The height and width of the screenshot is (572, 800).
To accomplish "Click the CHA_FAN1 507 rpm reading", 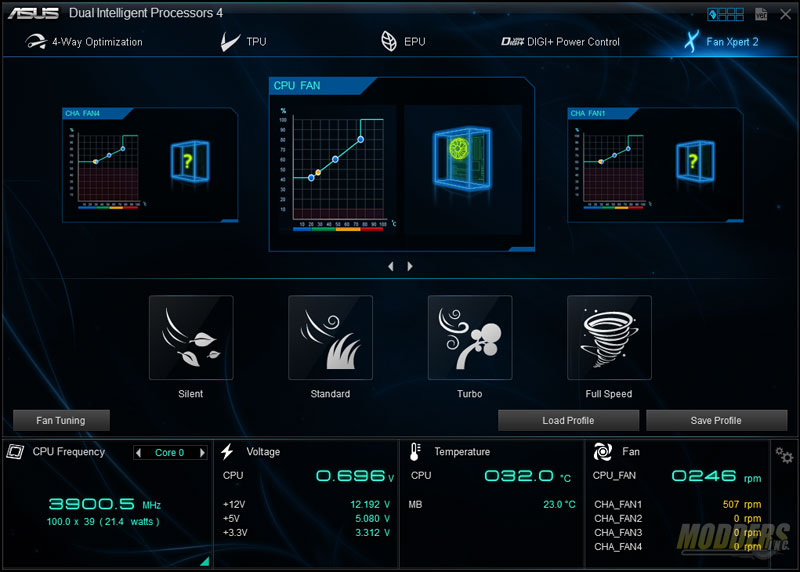I will point(742,504).
